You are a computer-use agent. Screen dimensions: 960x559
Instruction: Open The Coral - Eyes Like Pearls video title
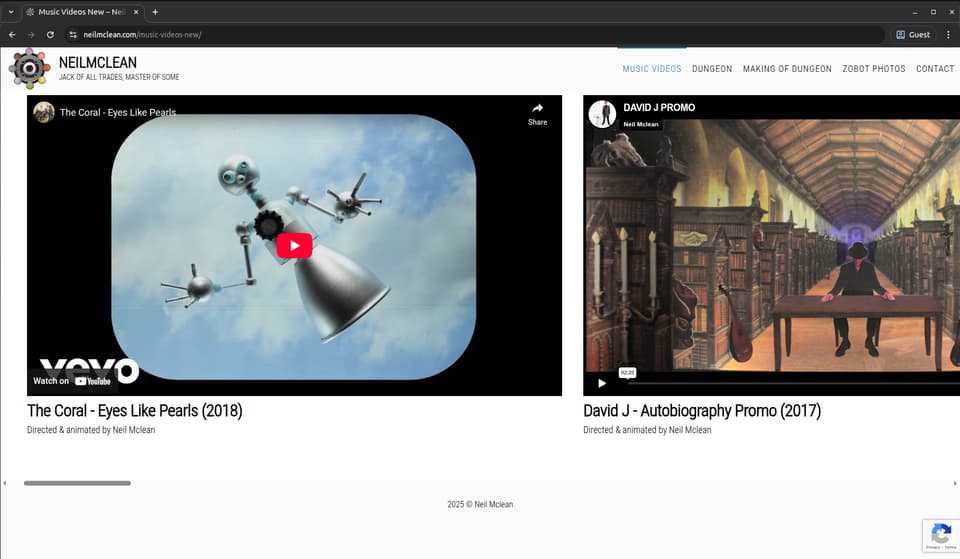pos(118,113)
